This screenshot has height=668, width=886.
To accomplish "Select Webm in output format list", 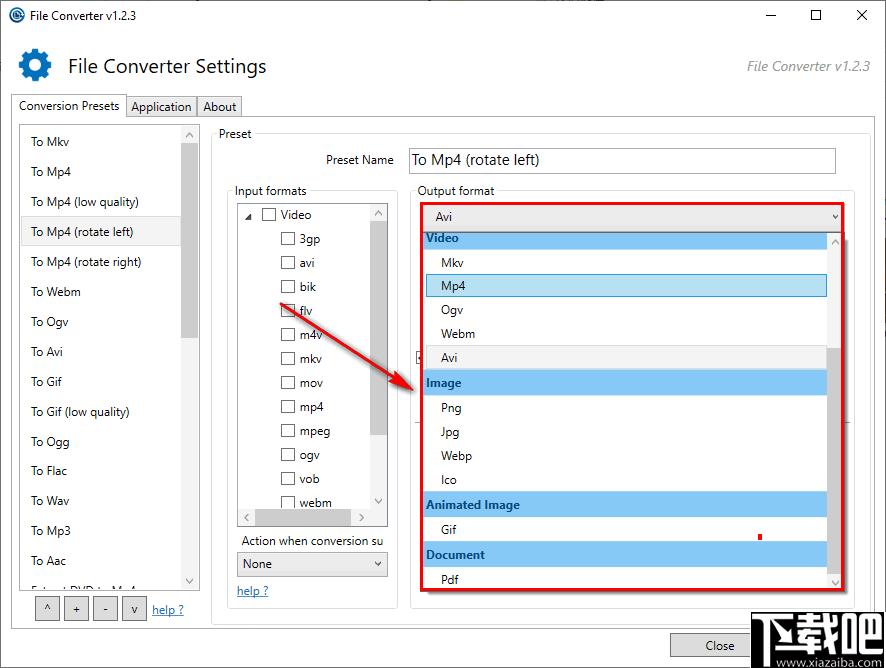I will click(x=626, y=334).
